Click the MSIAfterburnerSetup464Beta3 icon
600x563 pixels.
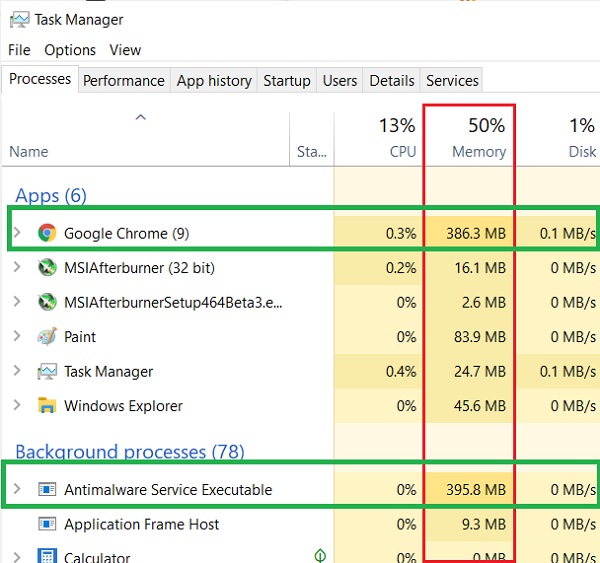coord(47,302)
